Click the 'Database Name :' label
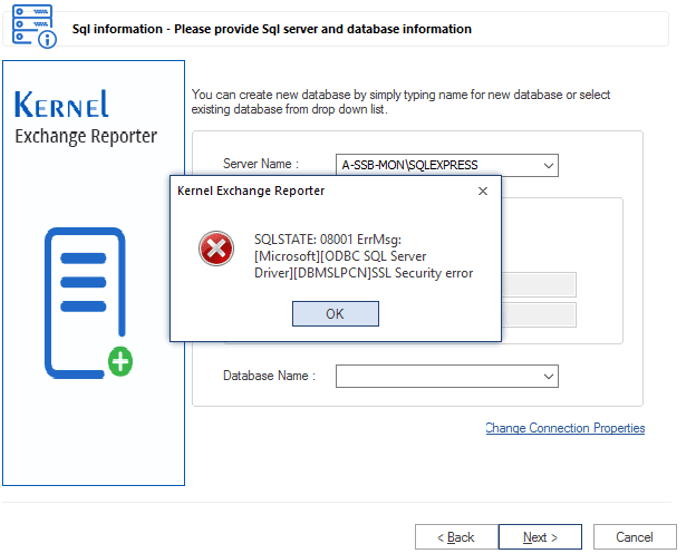The width and height of the screenshot is (684, 554). click(269, 376)
